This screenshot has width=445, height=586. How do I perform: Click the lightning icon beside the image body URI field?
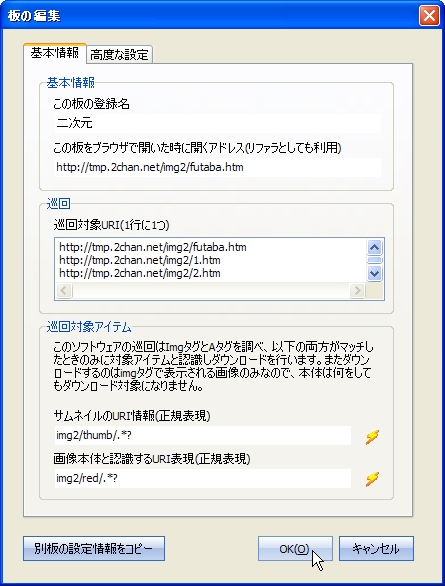click(372, 479)
